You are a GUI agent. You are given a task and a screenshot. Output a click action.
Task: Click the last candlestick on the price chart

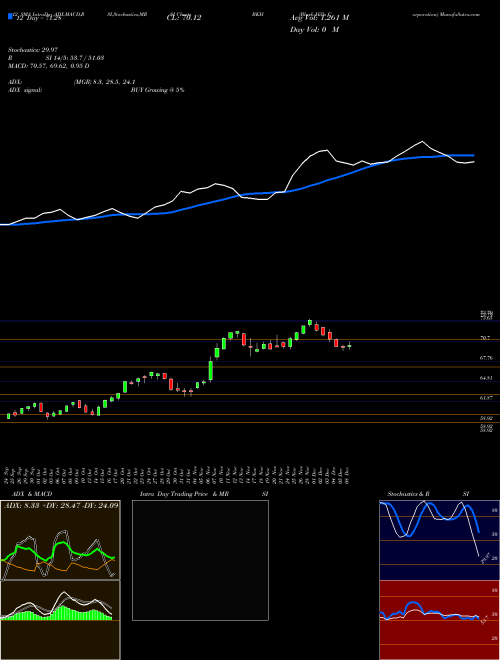point(349,346)
